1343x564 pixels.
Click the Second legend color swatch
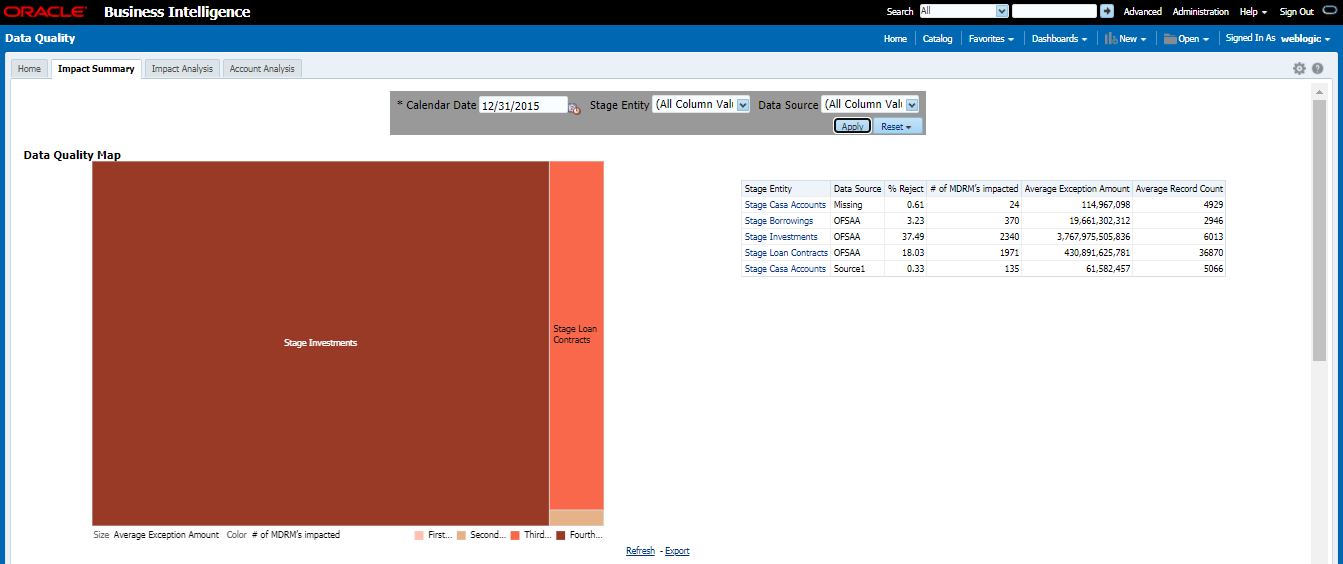tap(462, 536)
